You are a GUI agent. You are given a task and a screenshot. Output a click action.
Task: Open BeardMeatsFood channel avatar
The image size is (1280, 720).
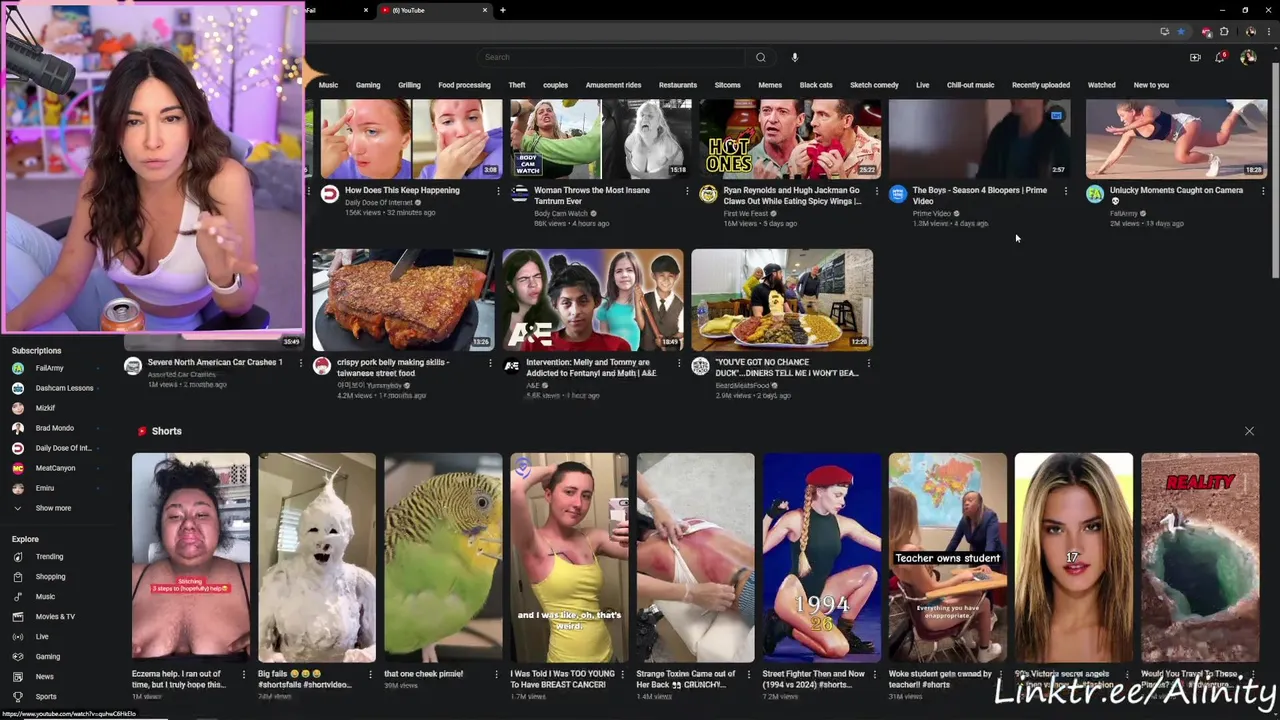(x=700, y=366)
